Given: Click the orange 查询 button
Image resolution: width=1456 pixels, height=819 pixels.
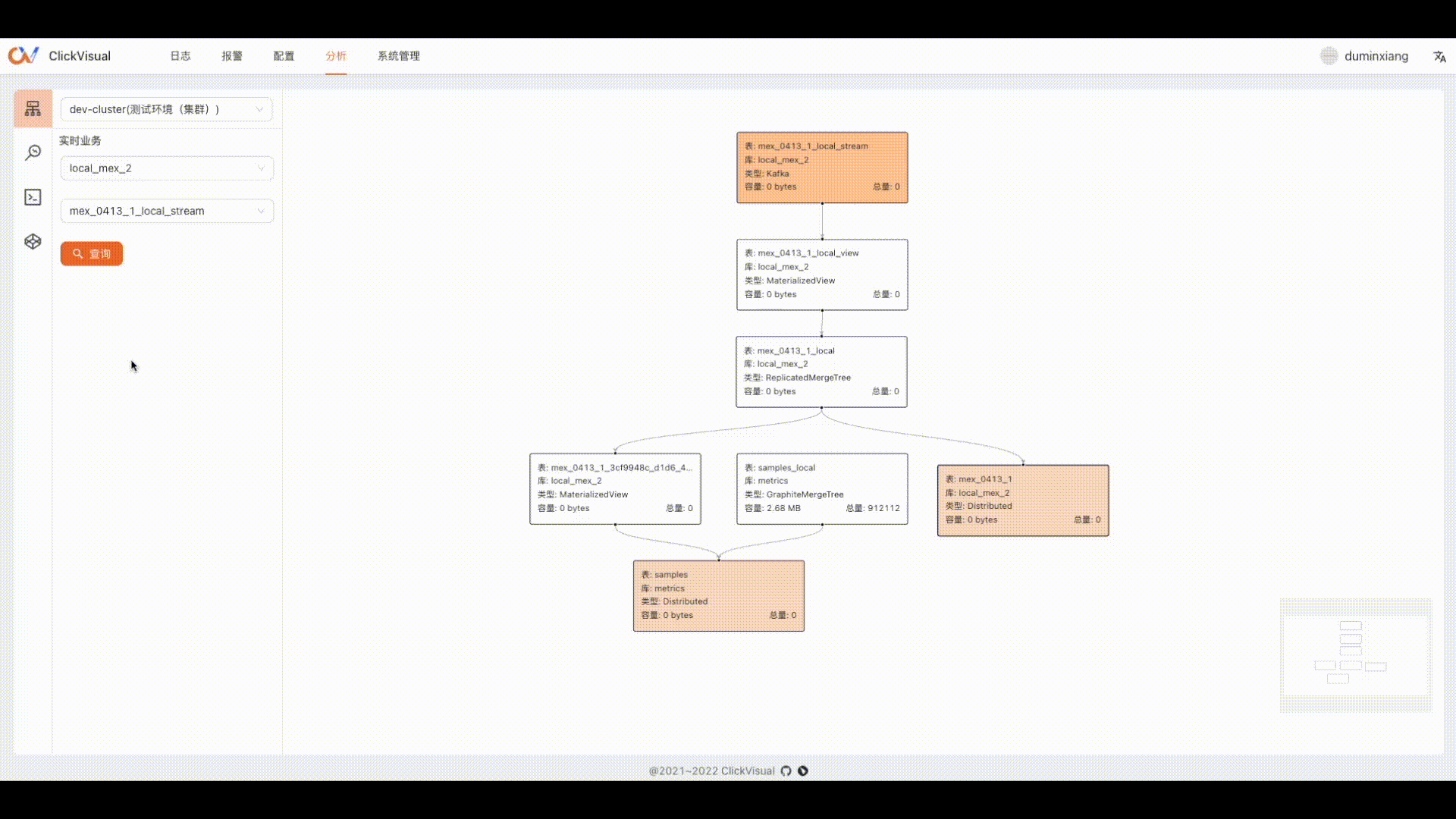Looking at the screenshot, I should 92,254.
